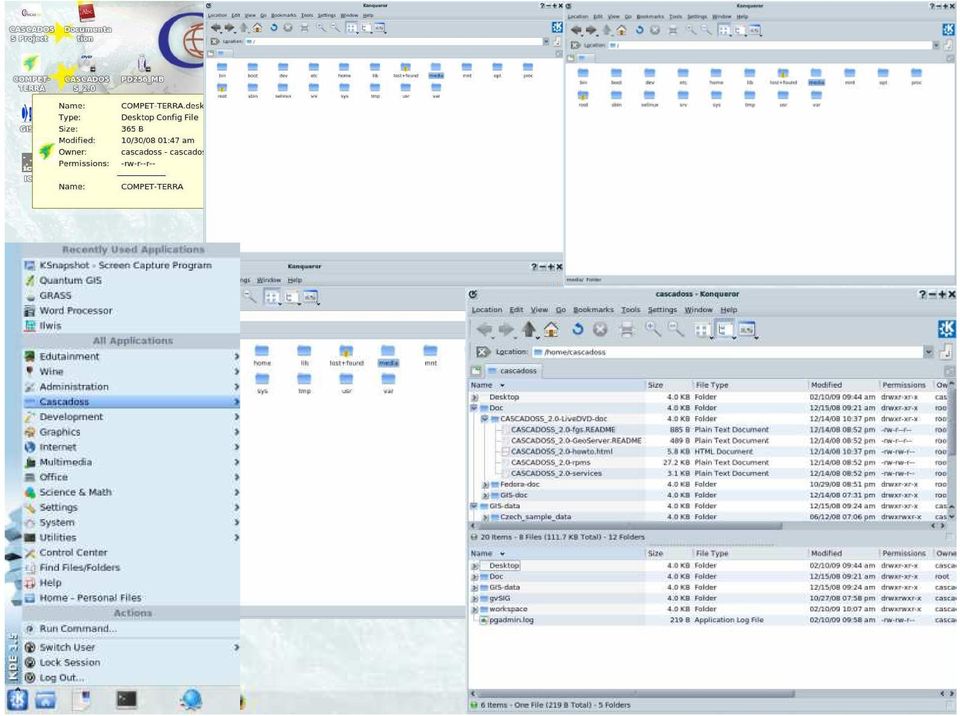
Task: Open Tools menu in cascadoss Konqueror
Action: pyautogui.click(x=630, y=310)
